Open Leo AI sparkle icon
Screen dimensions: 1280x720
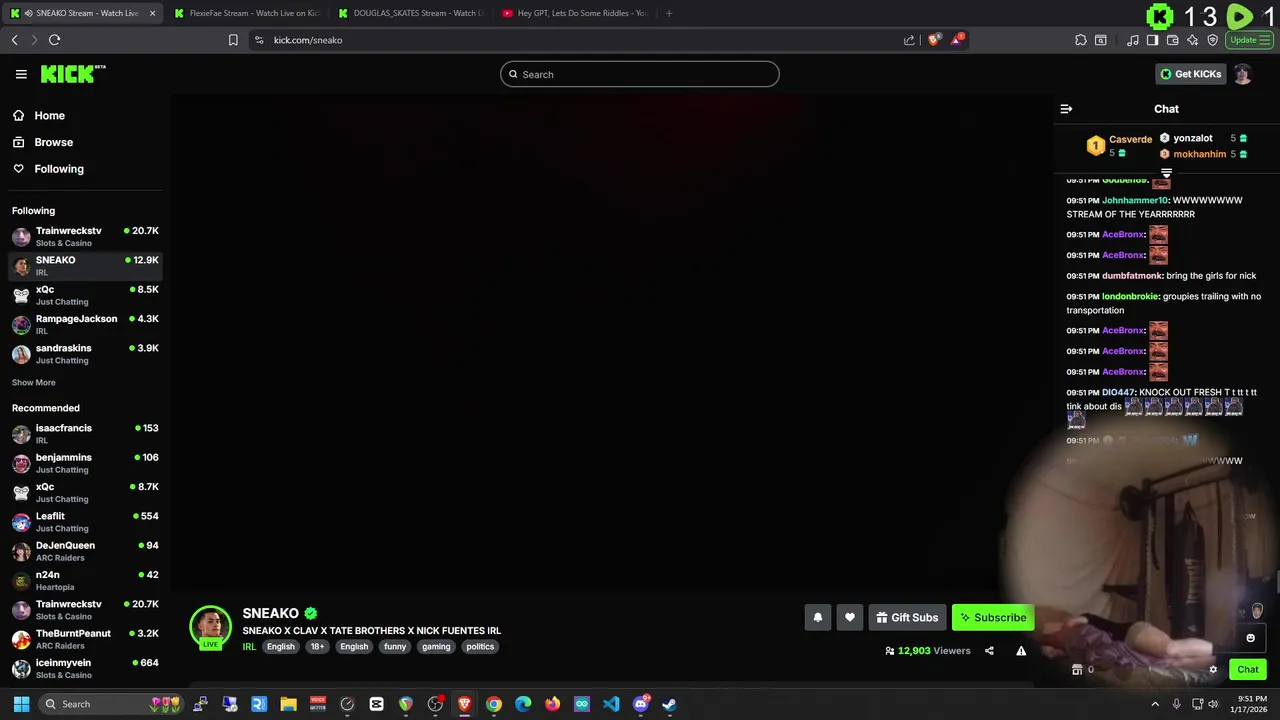pyautogui.click(x=1193, y=40)
